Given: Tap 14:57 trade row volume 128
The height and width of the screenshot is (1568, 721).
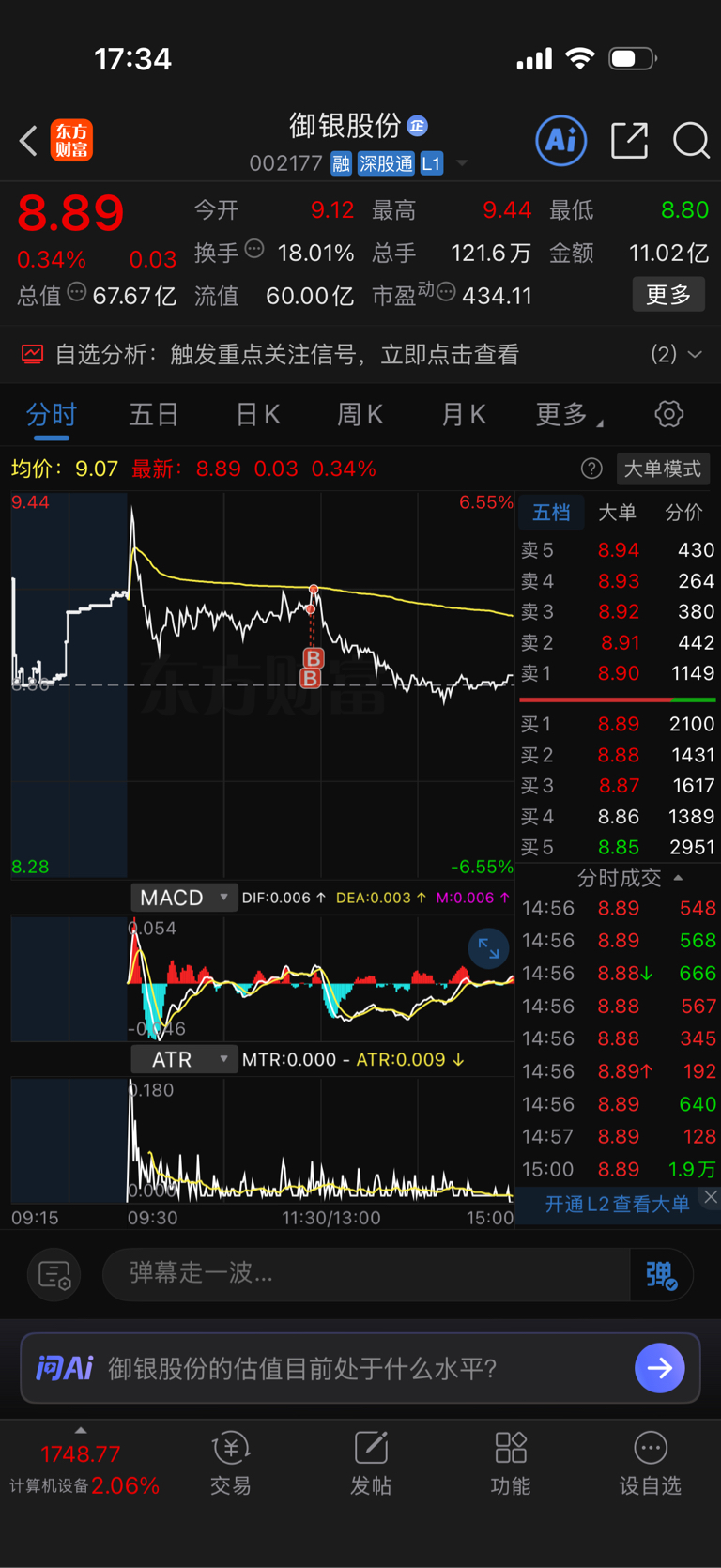Looking at the screenshot, I should tap(618, 1136).
